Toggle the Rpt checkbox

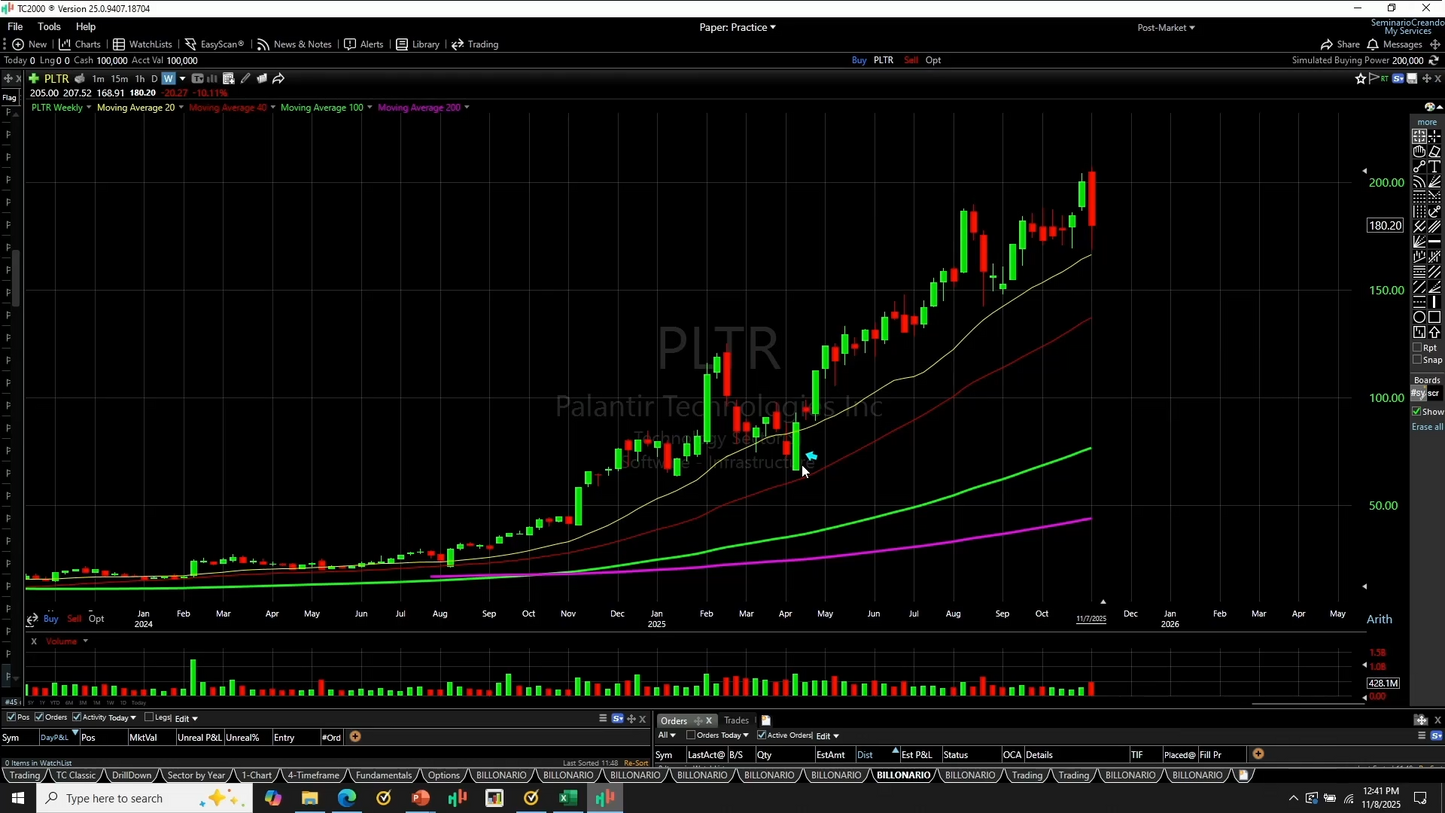pyautogui.click(x=1417, y=348)
